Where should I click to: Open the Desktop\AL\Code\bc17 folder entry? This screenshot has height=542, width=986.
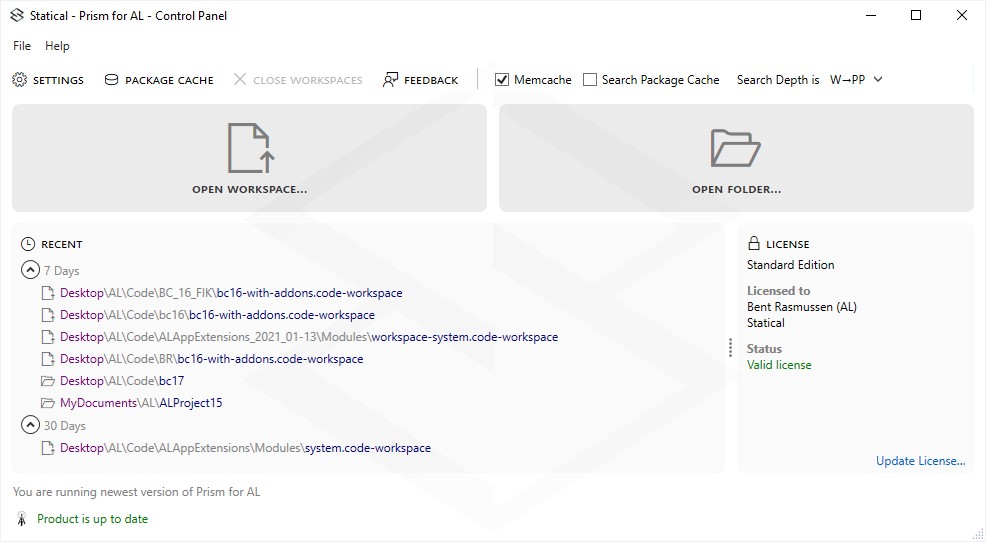tap(122, 381)
